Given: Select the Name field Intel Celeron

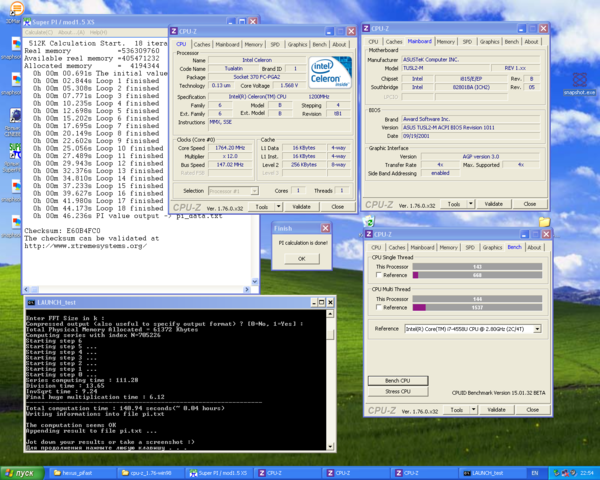Looking at the screenshot, I should pyautogui.click(x=257, y=60).
